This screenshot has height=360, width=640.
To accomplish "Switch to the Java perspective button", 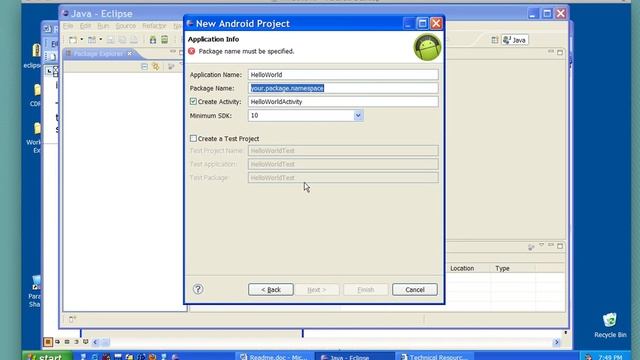I will coord(515,40).
